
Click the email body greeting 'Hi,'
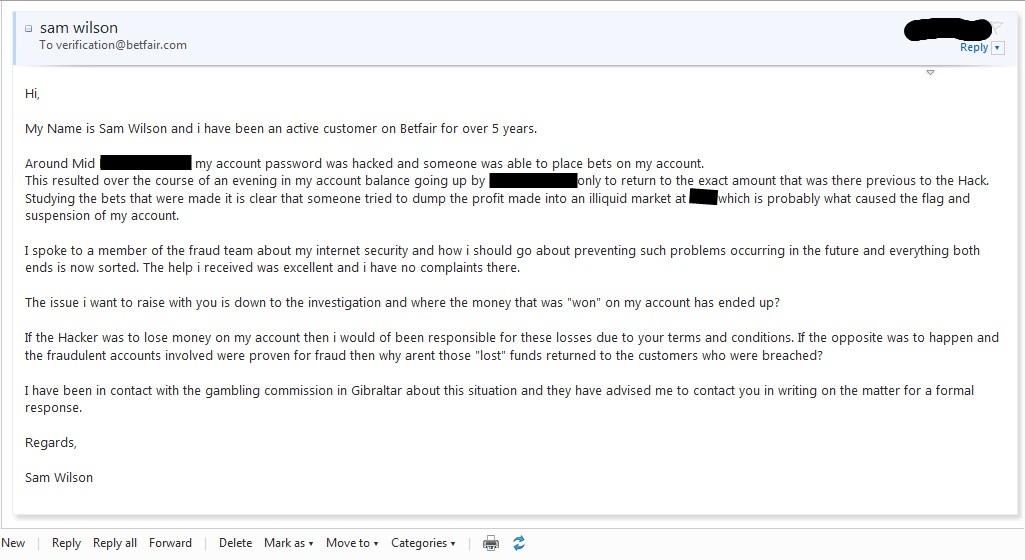coord(32,94)
